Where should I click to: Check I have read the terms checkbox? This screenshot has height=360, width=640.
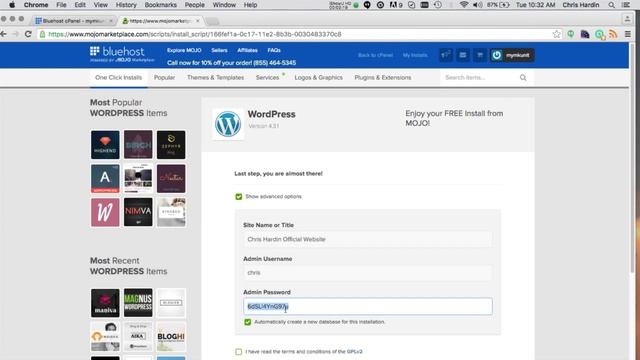[x=238, y=351]
